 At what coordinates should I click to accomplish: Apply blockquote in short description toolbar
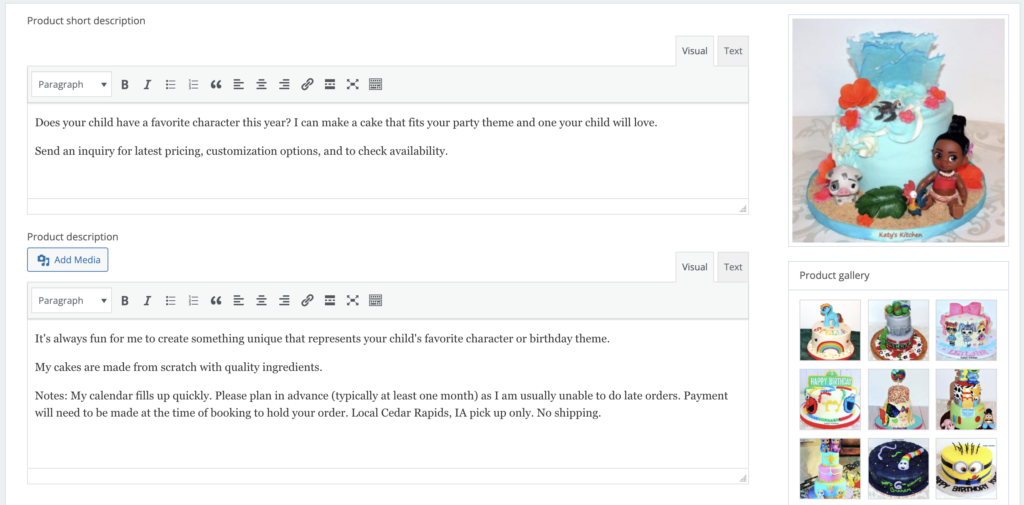pos(216,85)
